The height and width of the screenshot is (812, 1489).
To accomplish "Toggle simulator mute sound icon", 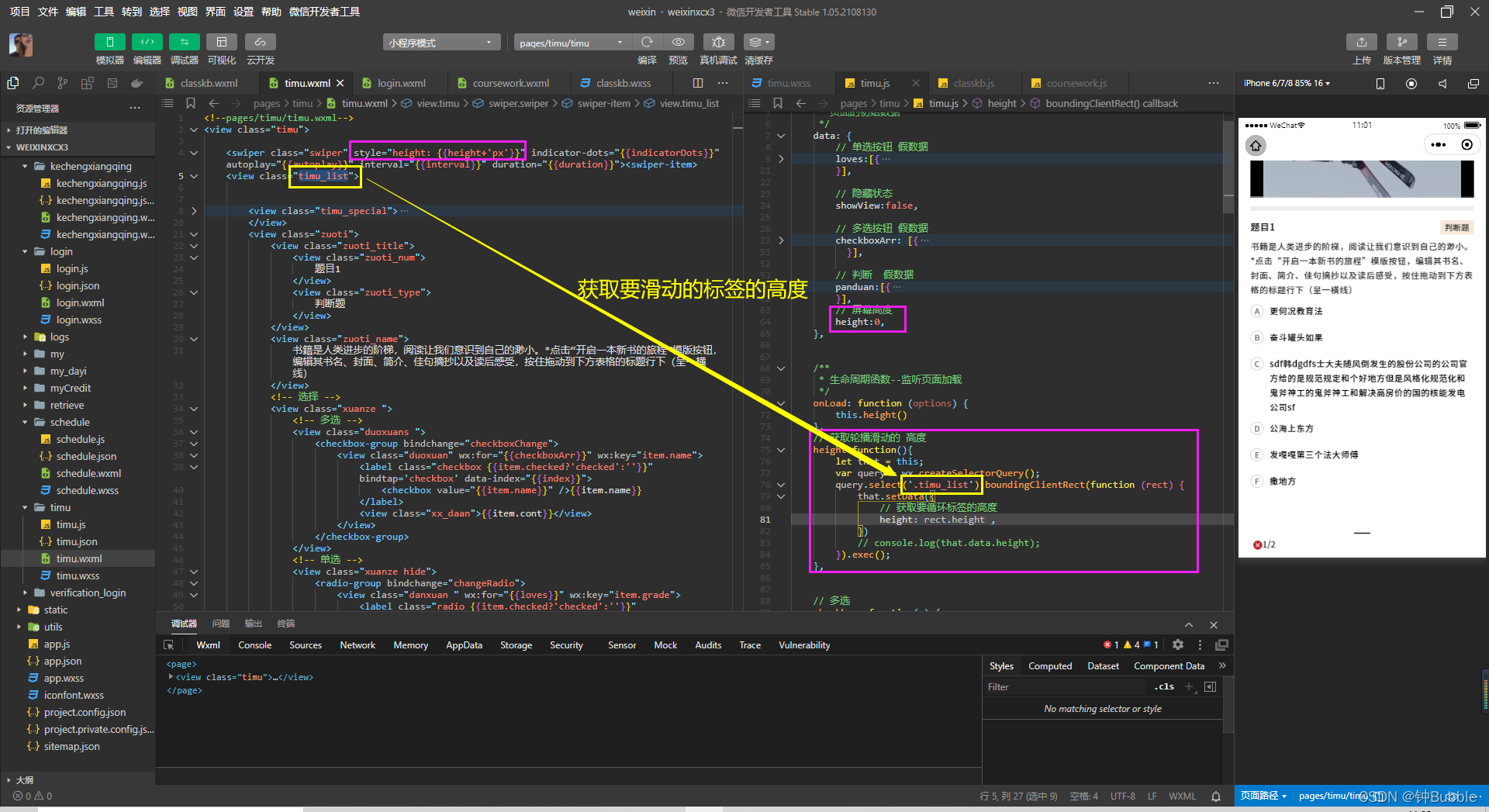I will [x=1442, y=83].
